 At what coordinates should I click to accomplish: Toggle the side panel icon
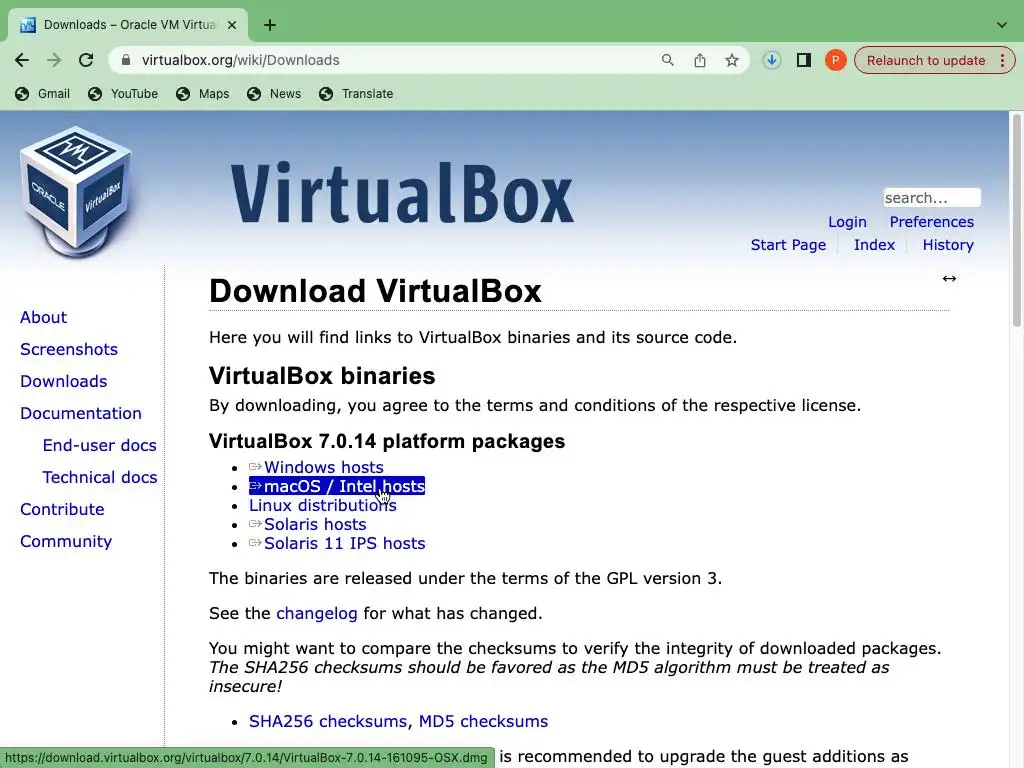point(803,60)
